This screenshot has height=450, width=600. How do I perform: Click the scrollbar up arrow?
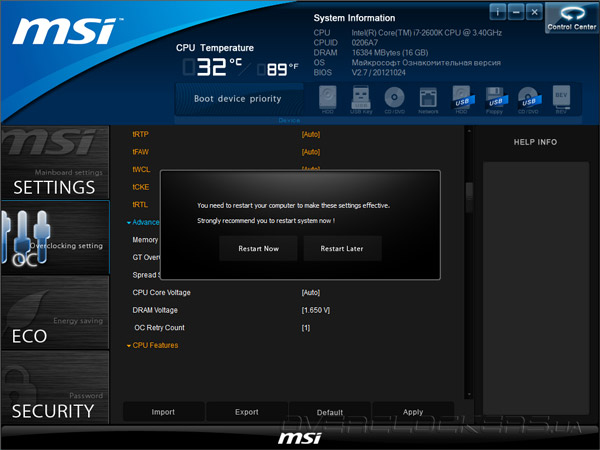point(469,131)
